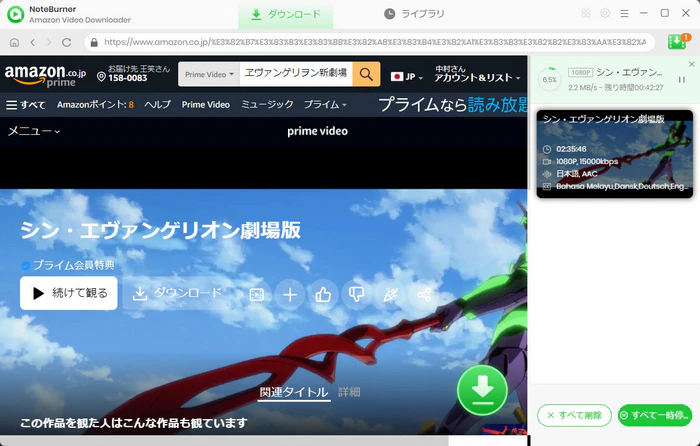700x446 pixels.
Task: Open the Amazon.co.jp prime logo
Action: (45, 75)
